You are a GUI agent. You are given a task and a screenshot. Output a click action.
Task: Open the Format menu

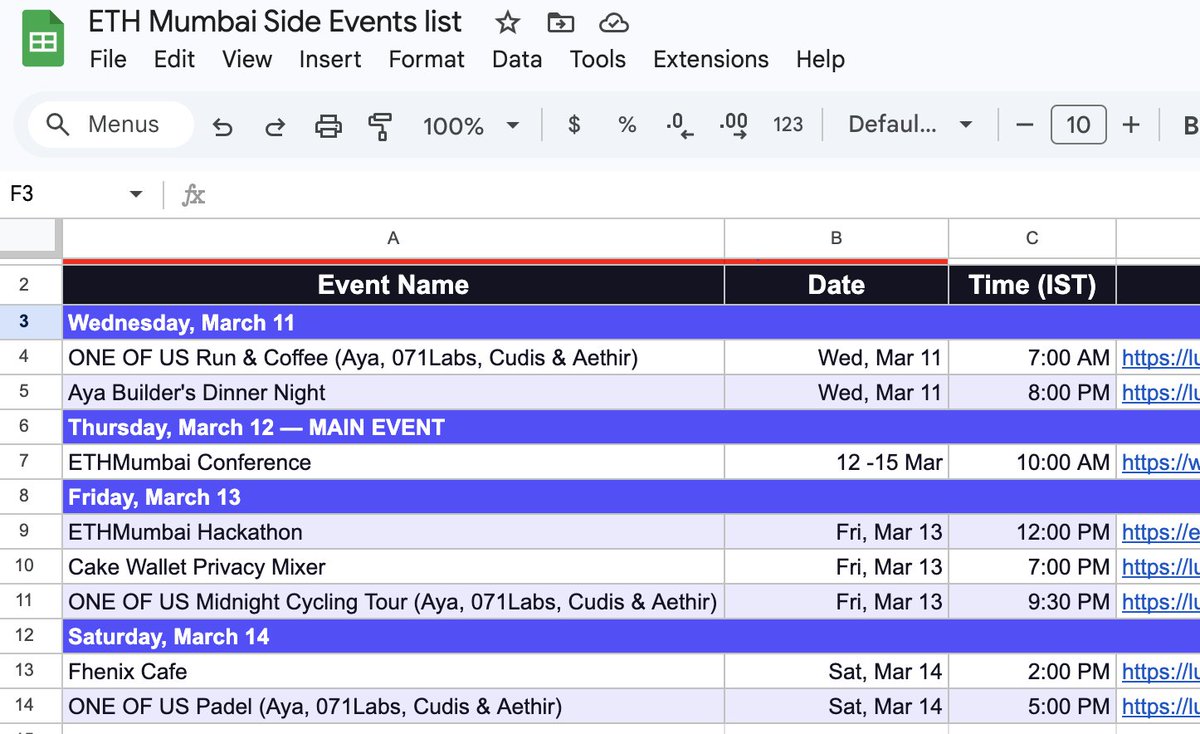427,59
